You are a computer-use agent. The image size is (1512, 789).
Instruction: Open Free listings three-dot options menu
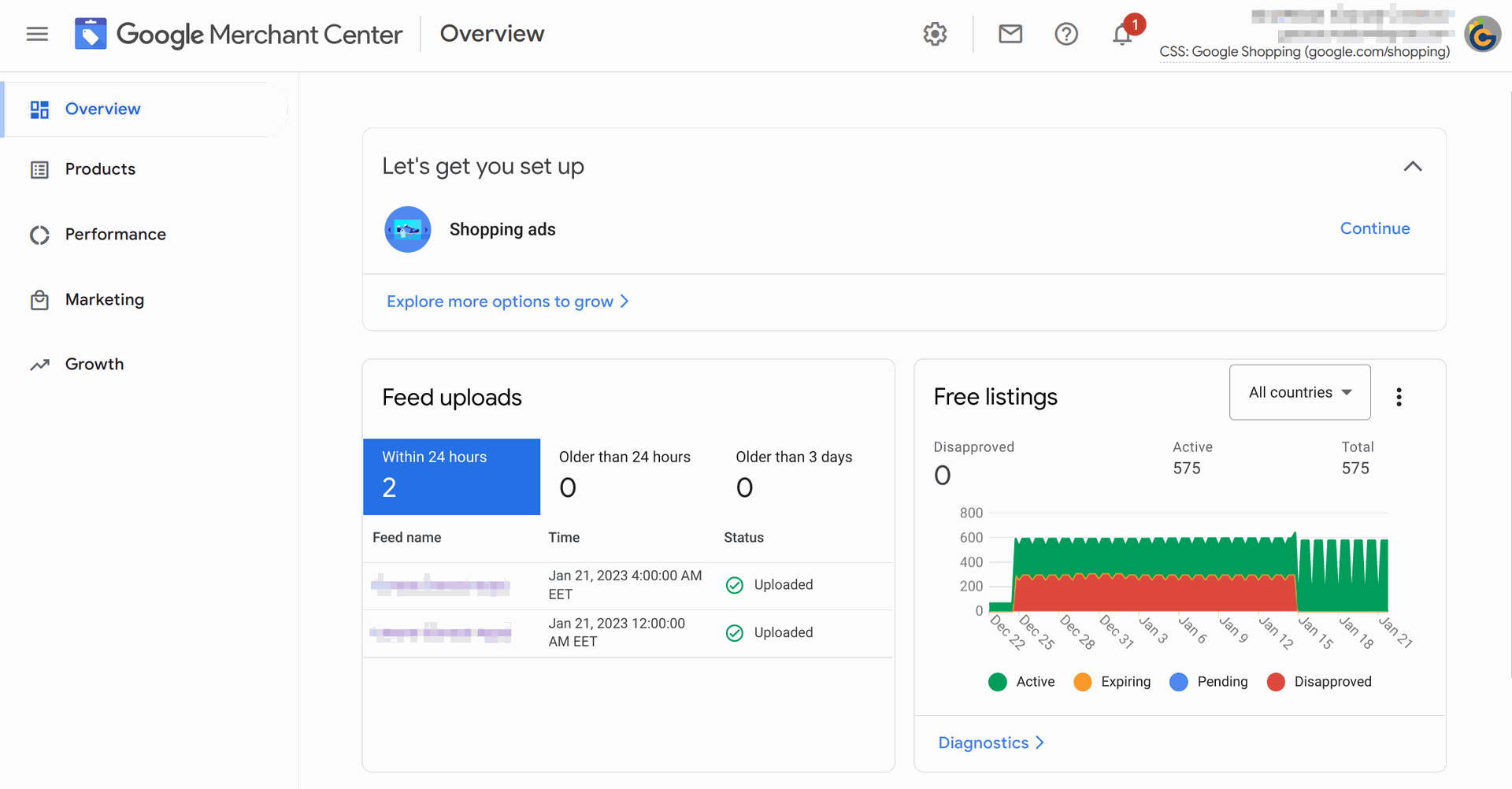tap(1399, 397)
